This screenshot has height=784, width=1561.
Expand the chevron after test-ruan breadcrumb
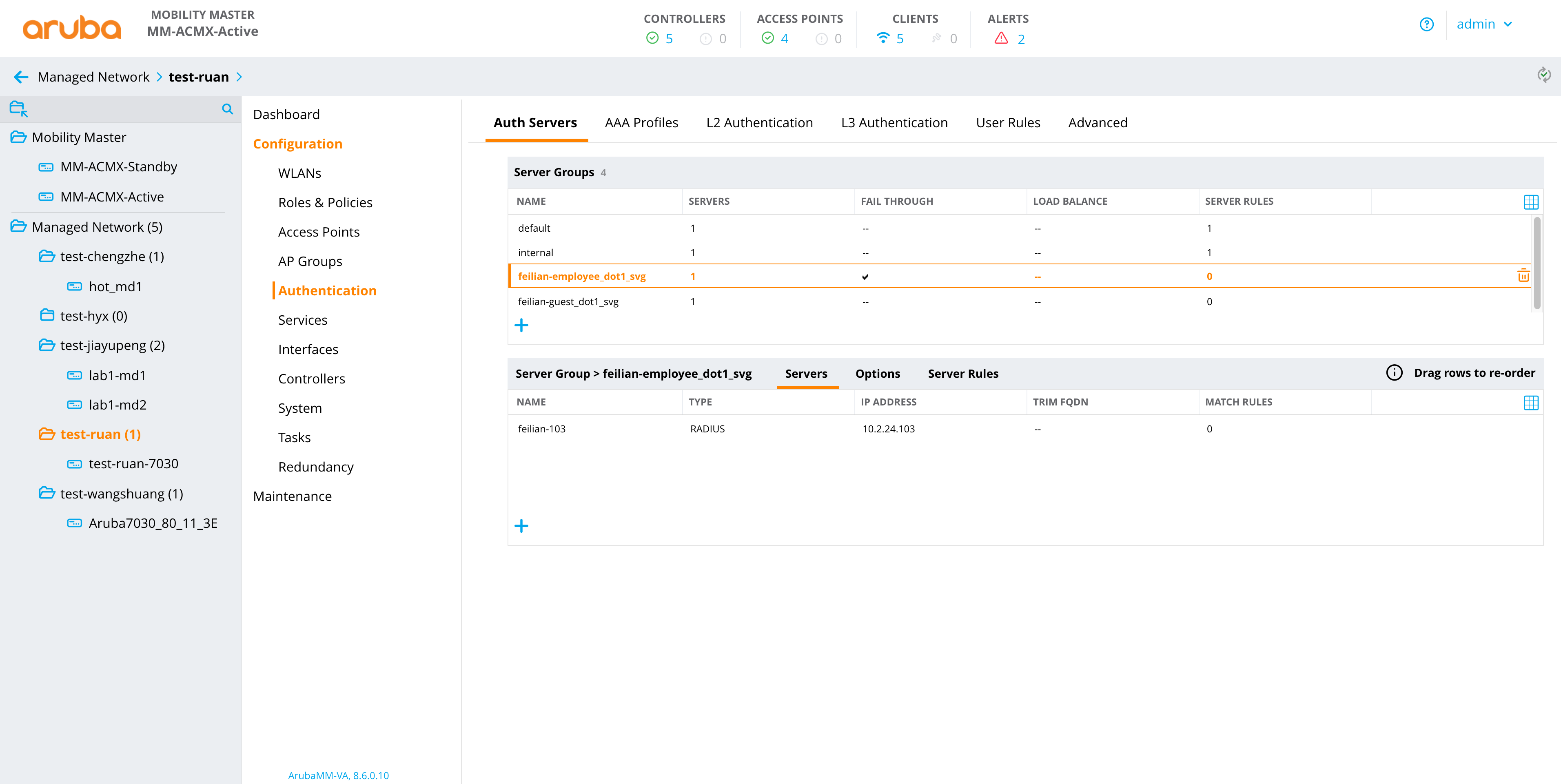(239, 77)
